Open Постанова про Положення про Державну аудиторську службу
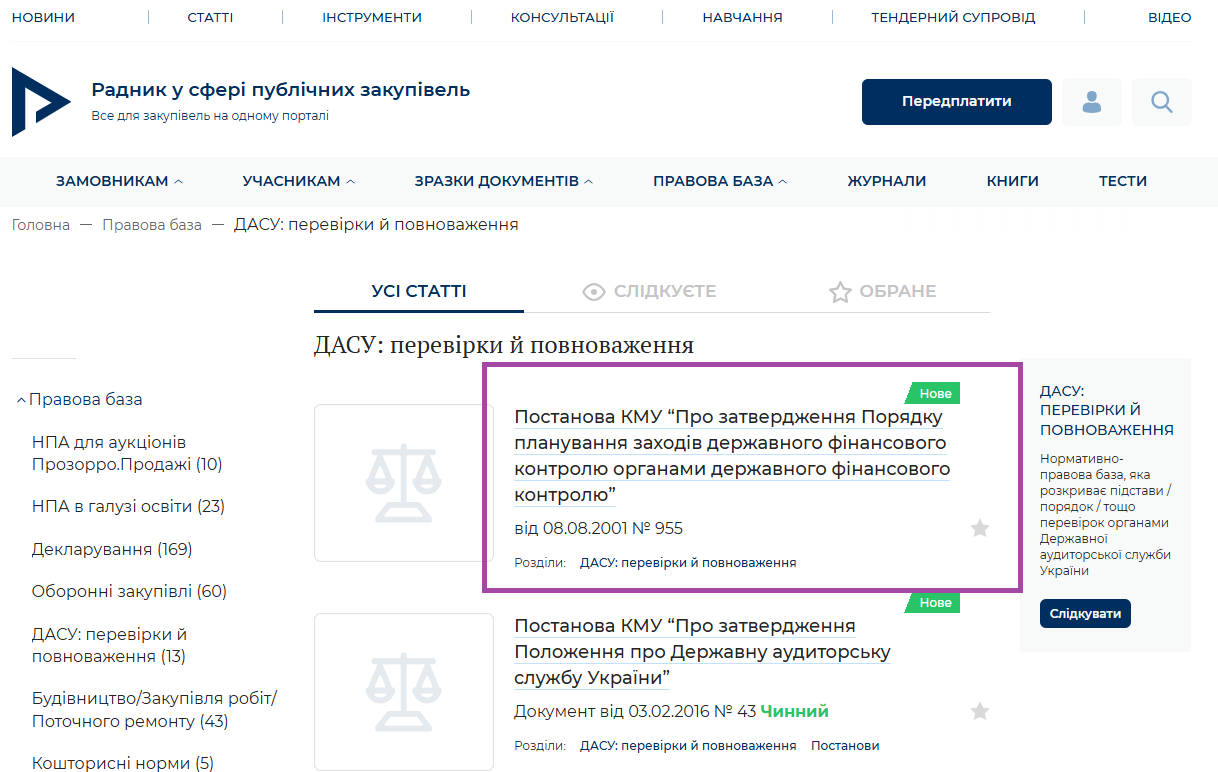 coord(701,651)
